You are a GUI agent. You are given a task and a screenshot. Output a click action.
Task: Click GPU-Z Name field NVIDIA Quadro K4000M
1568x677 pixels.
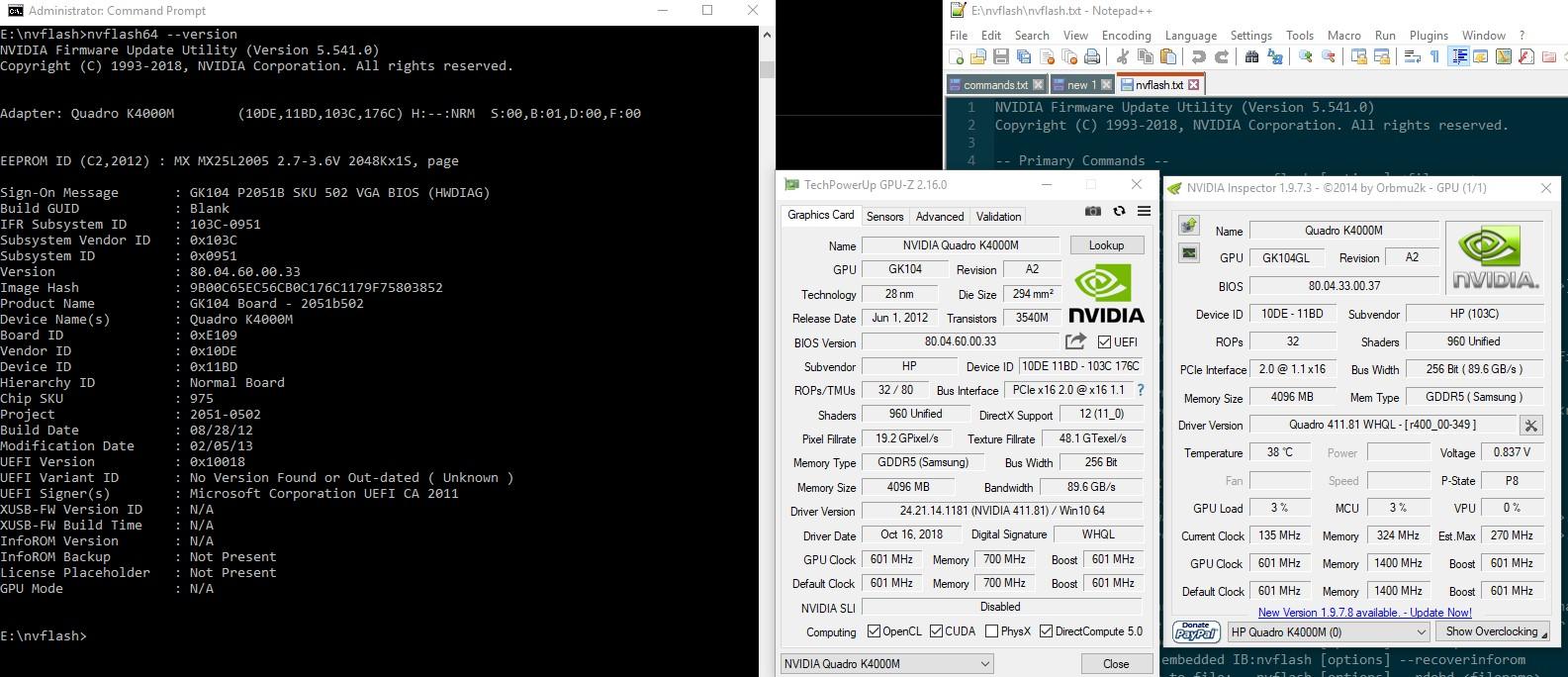[960, 245]
